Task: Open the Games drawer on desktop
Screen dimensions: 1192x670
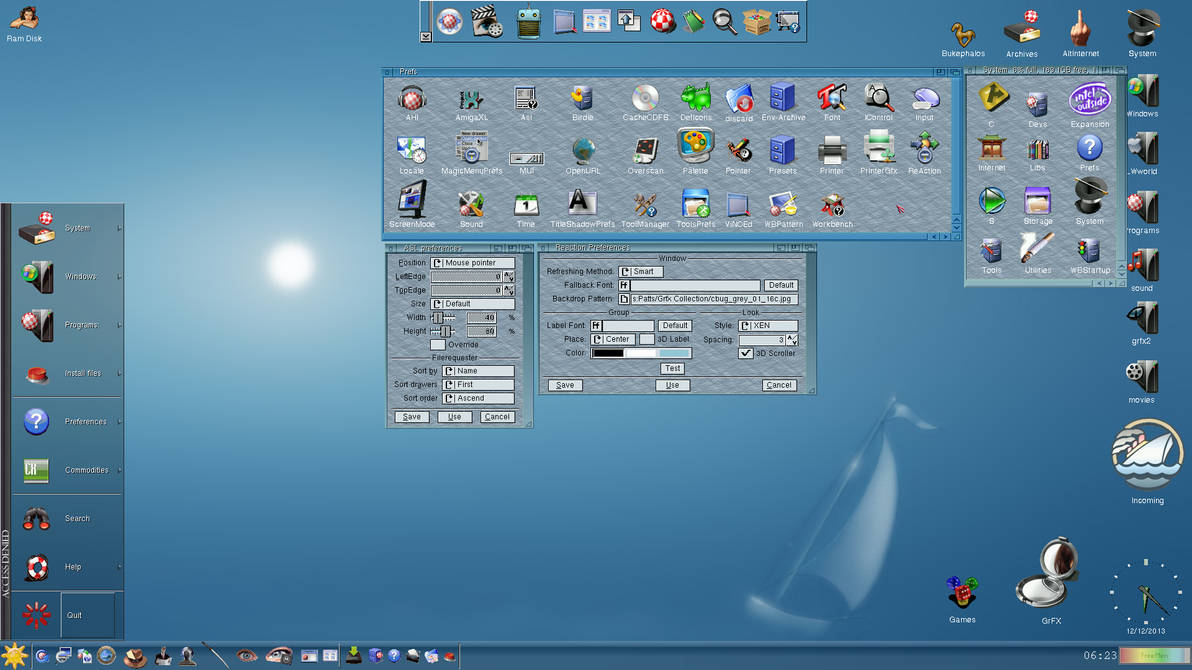Action: click(961, 593)
